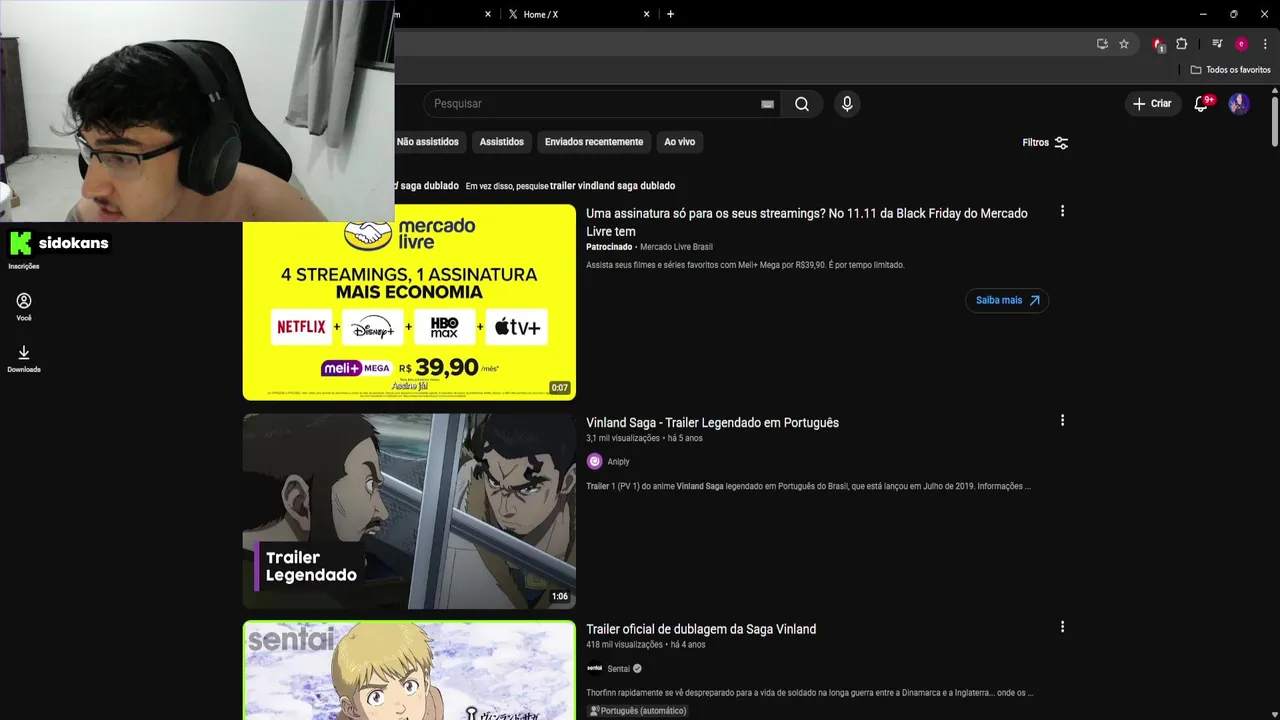This screenshot has height=720, width=1280.
Task: Open the Mercado Livre ad thumbnail
Action: 409,302
